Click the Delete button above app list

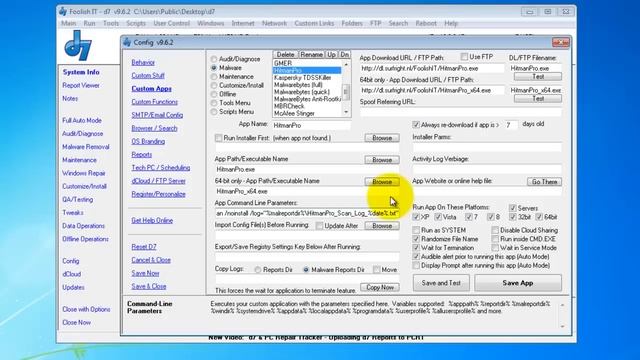click(x=285, y=54)
